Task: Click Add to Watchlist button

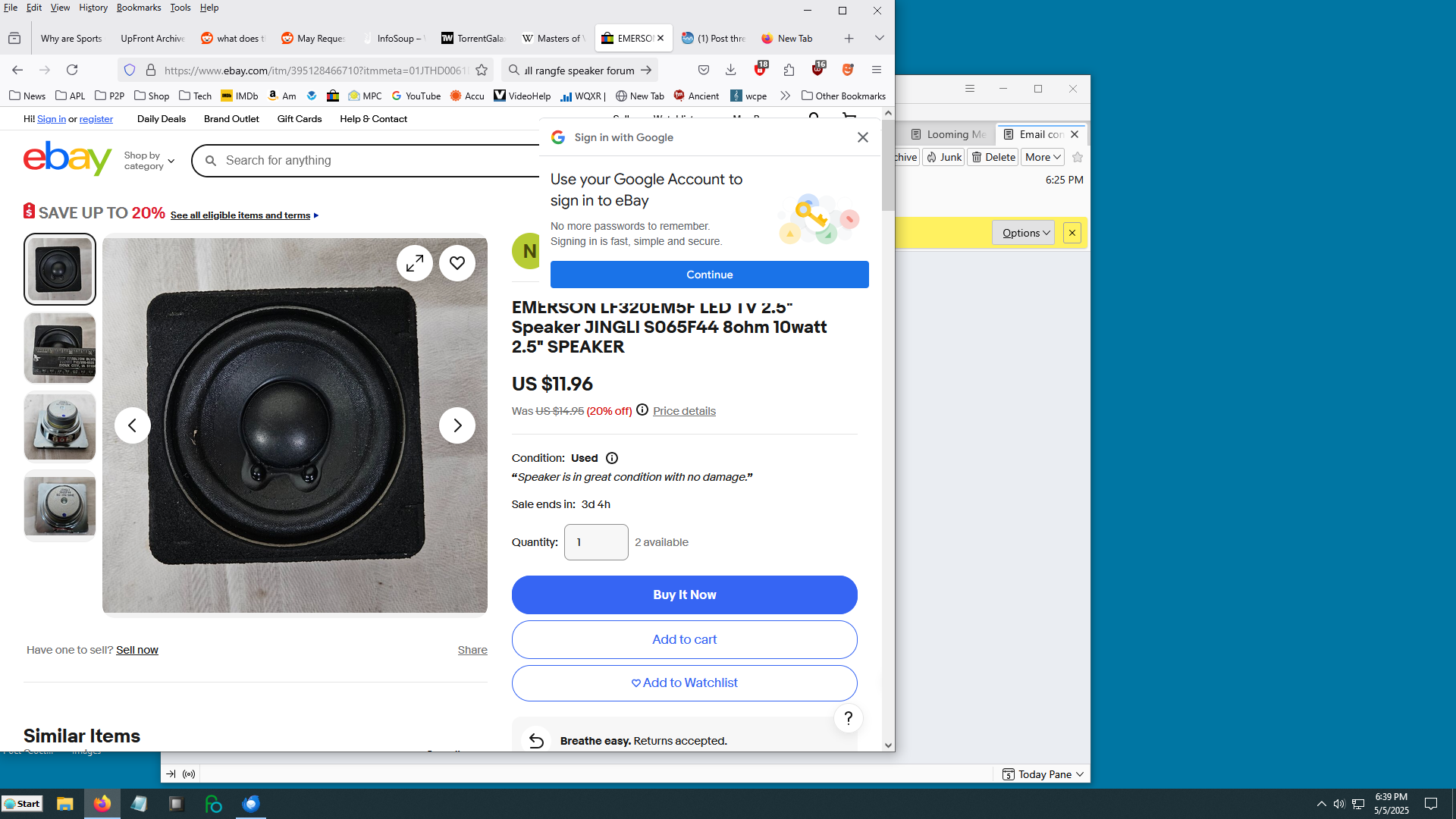Action: coord(685,683)
